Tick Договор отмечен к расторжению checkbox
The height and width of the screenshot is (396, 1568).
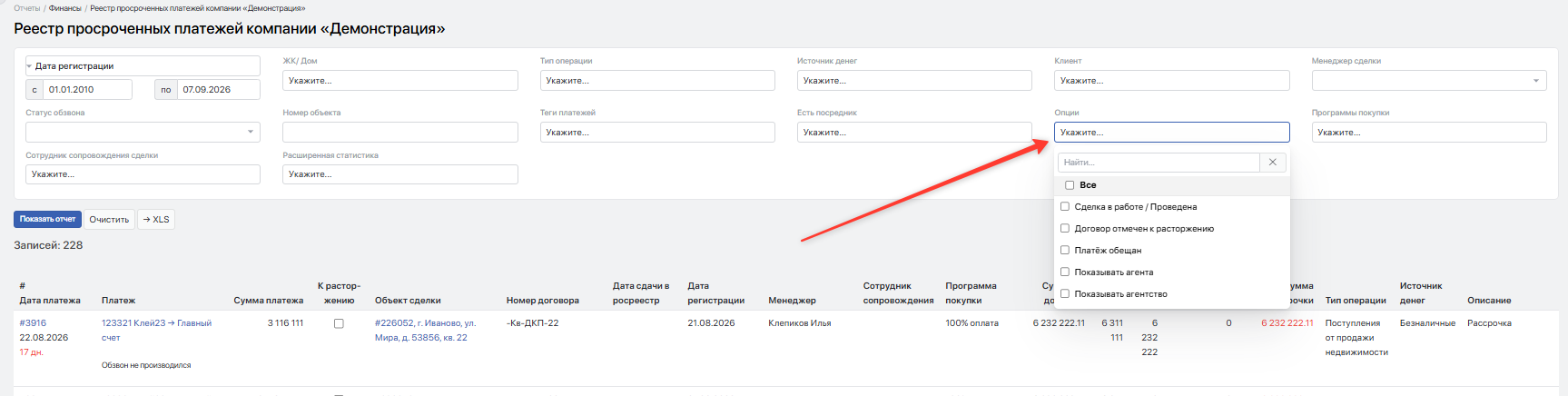pos(1065,229)
